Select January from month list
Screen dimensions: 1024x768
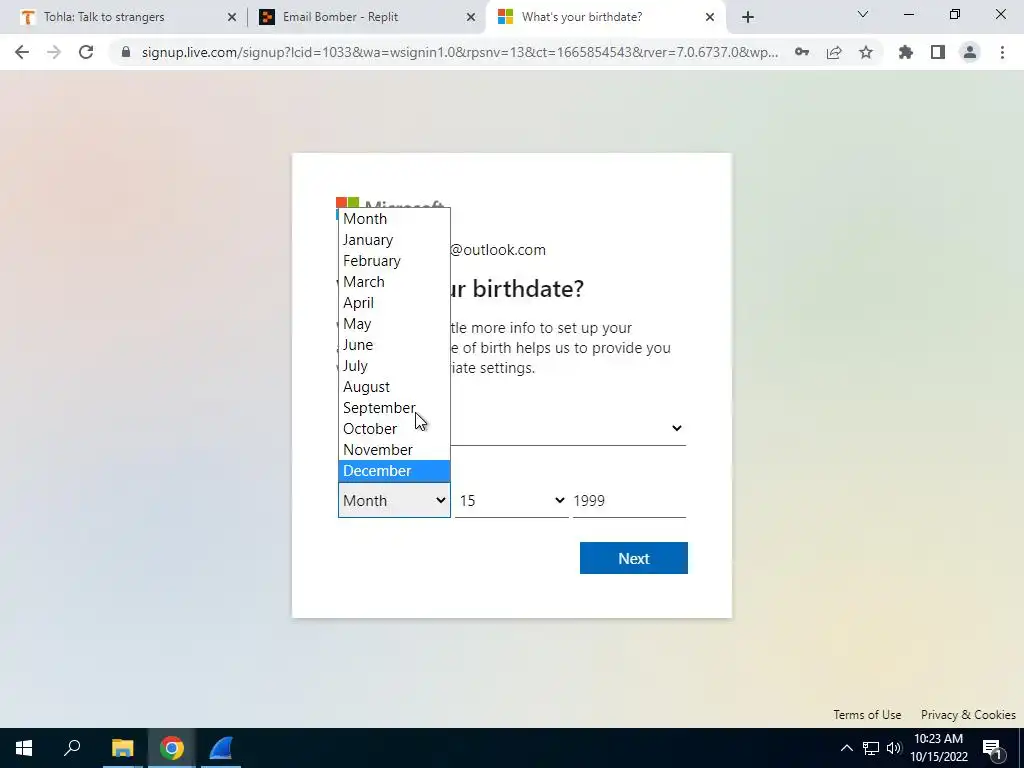click(x=394, y=240)
